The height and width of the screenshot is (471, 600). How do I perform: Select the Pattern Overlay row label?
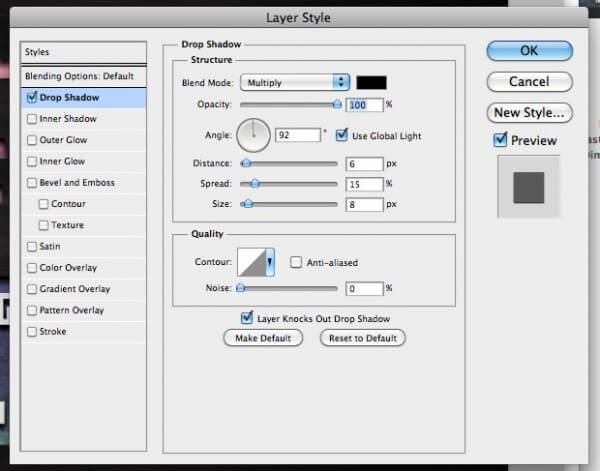tap(72, 310)
